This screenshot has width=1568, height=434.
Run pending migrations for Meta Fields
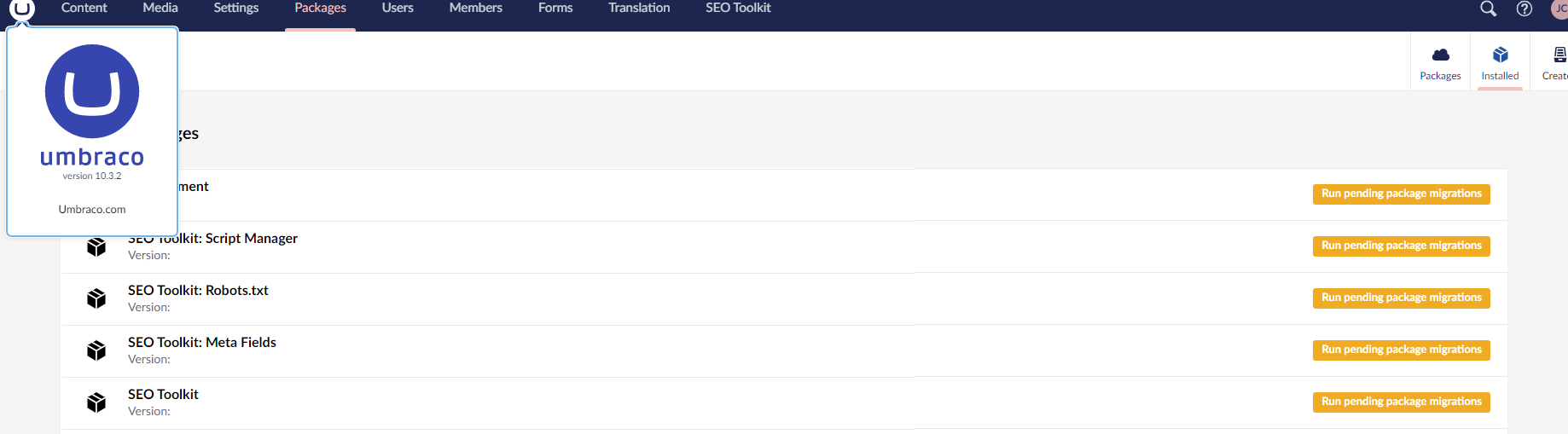[1402, 350]
